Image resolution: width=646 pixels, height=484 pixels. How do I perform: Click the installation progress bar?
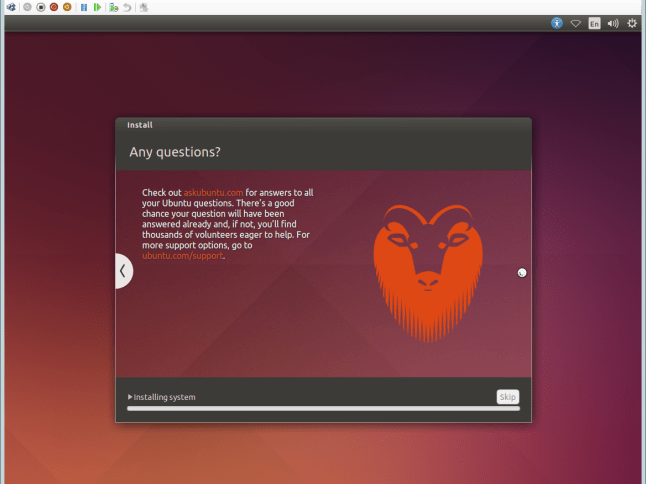tap(323, 409)
